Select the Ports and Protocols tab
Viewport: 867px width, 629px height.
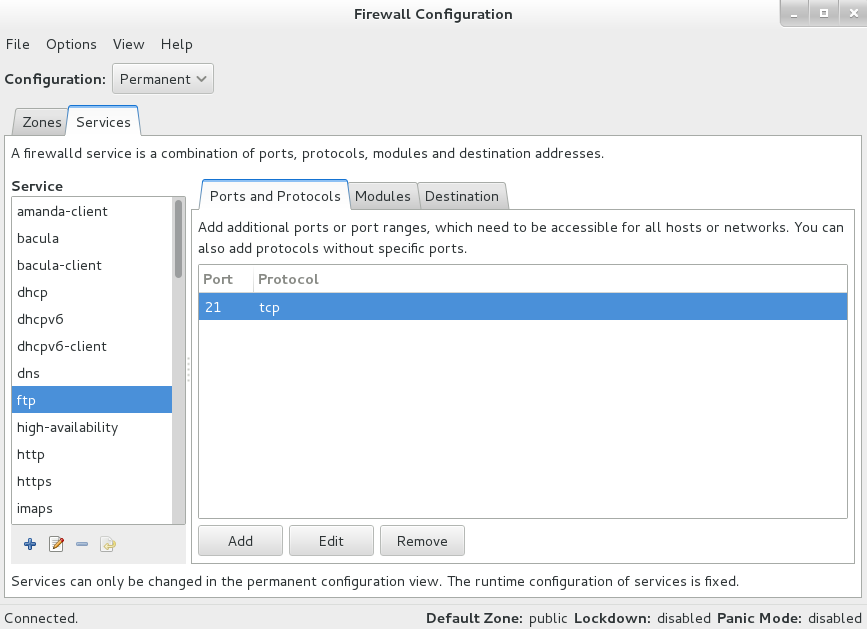point(273,196)
